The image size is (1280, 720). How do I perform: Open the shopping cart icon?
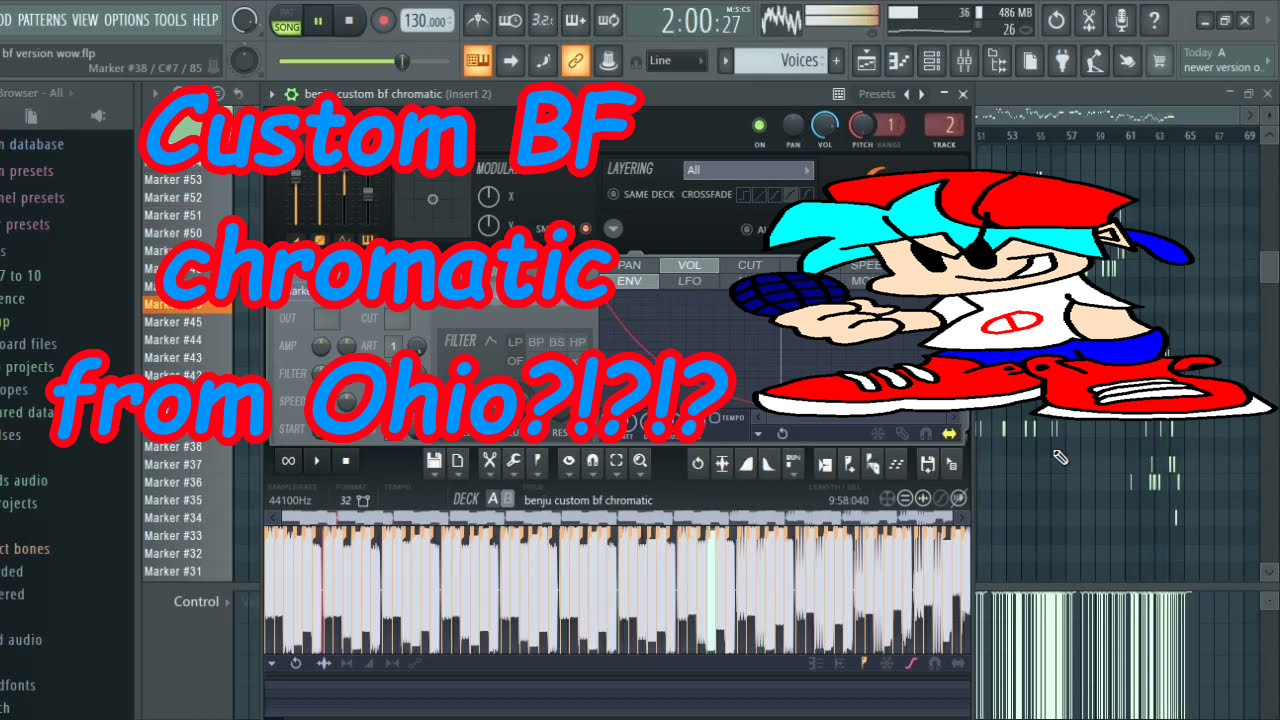[1159, 61]
